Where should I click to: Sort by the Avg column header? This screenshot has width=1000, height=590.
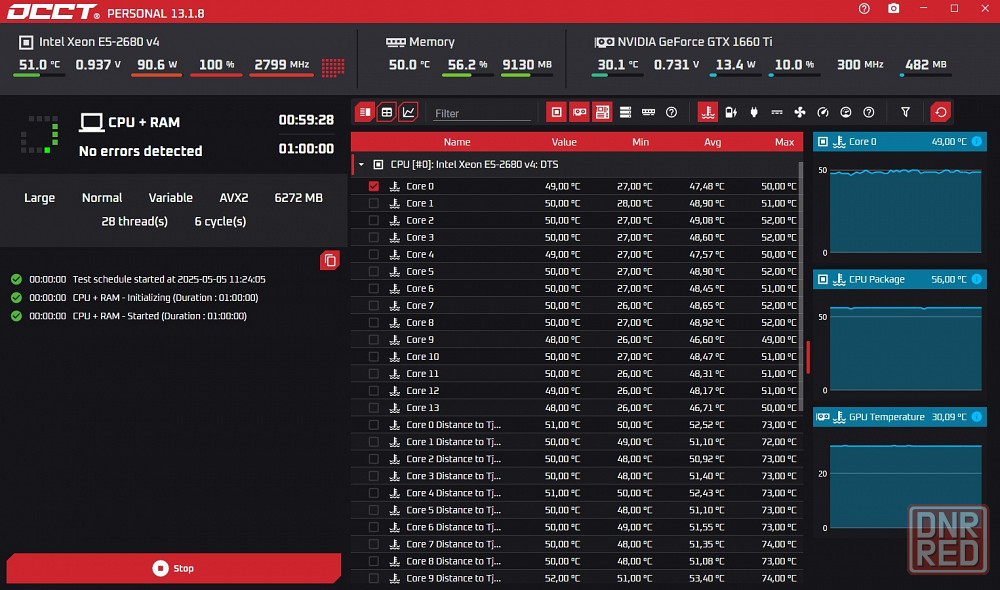(x=712, y=142)
